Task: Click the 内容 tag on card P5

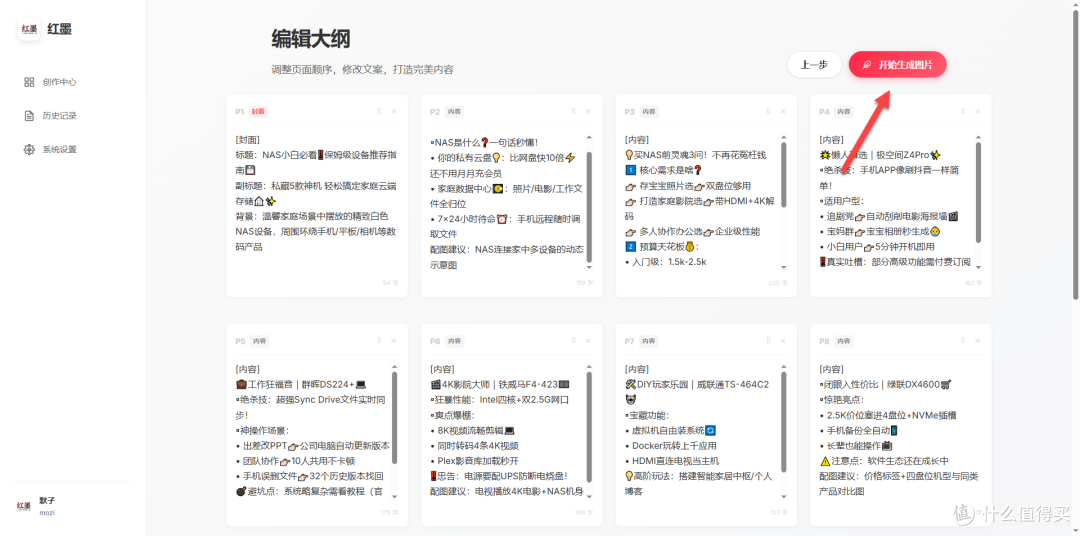Action: (259, 340)
